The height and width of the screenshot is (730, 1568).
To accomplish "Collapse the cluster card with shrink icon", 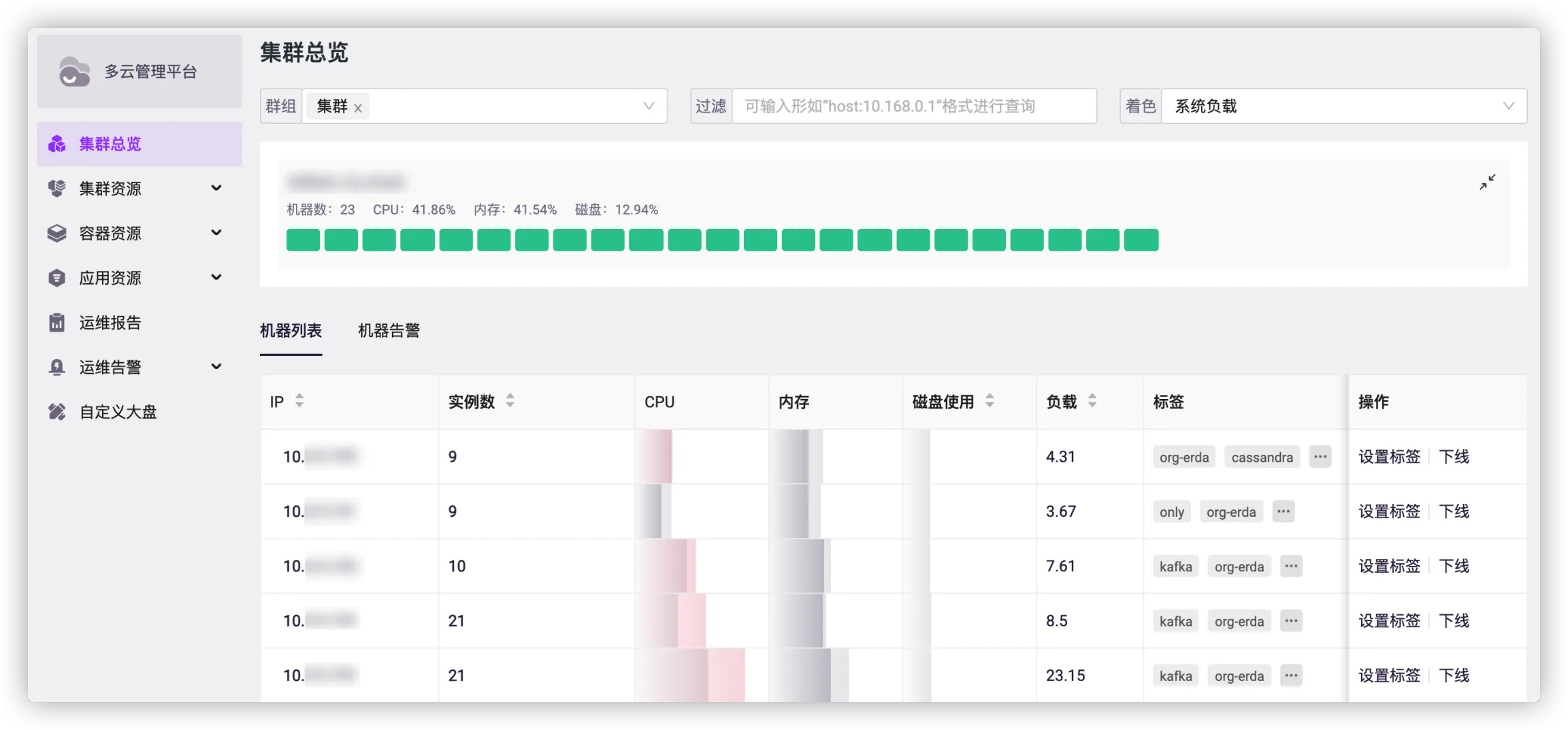I will pos(1487,182).
